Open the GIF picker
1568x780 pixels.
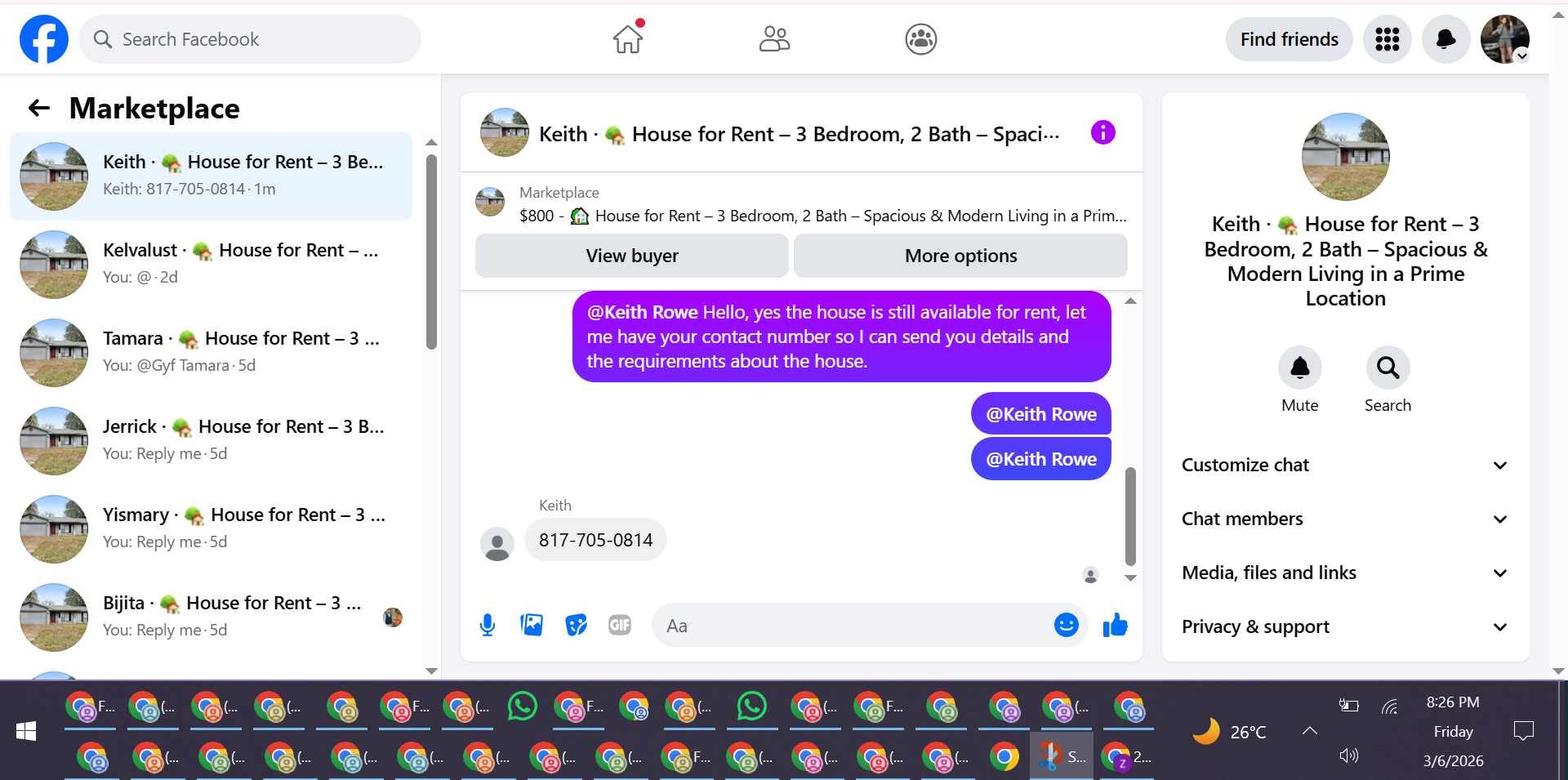pos(620,626)
